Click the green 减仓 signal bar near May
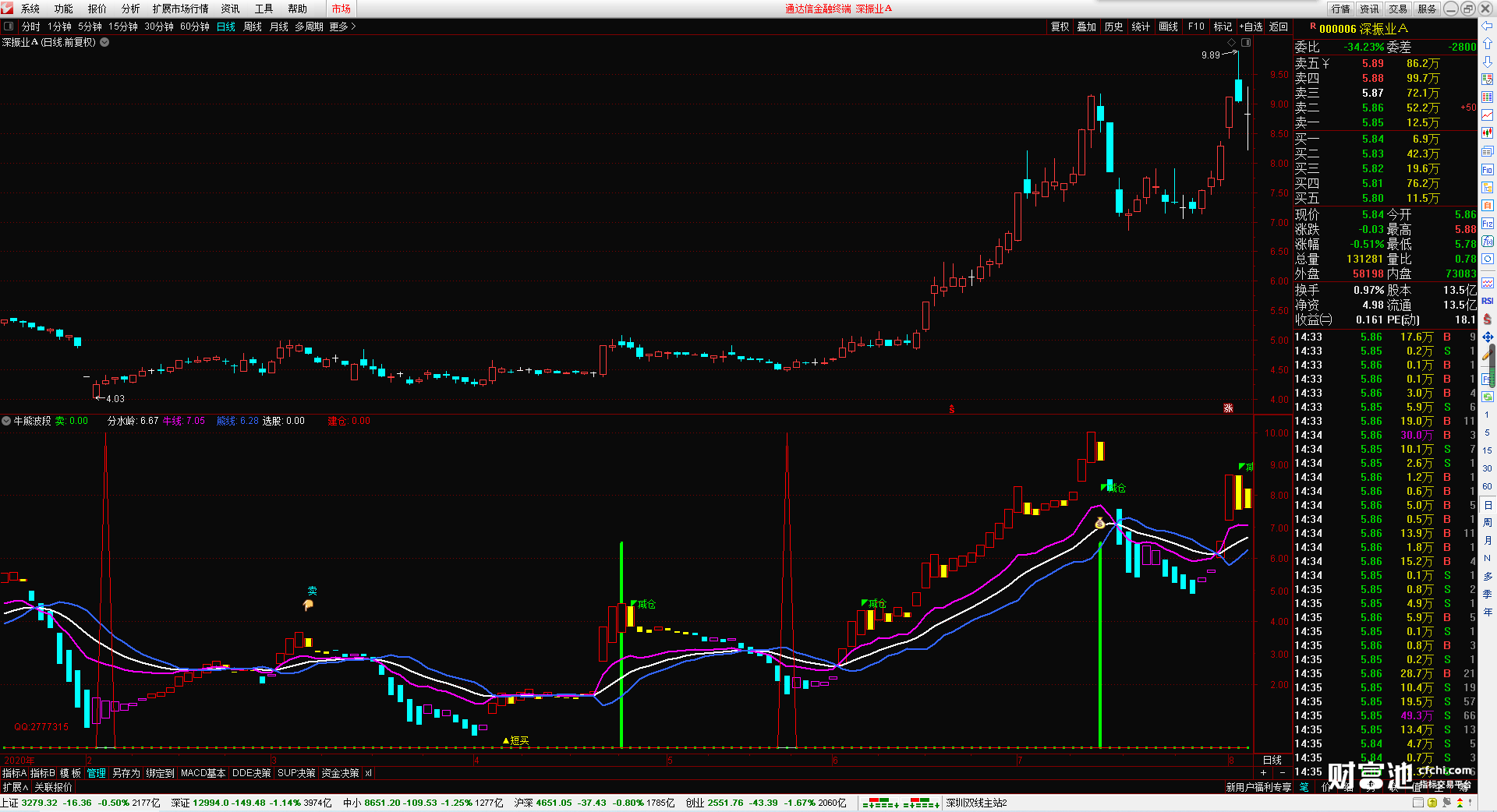The height and width of the screenshot is (812, 1497). (621, 644)
